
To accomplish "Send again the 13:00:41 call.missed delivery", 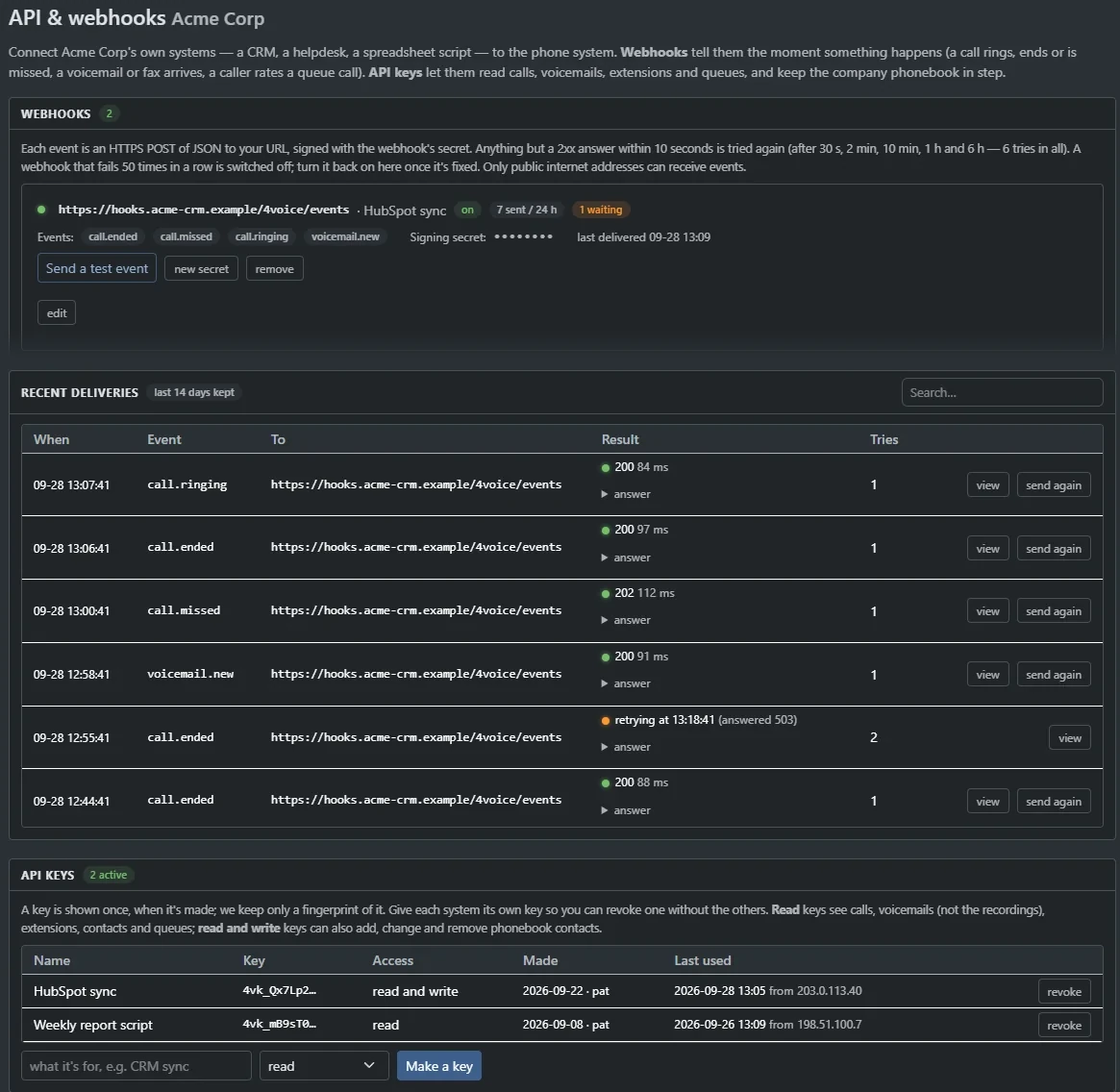I will click(x=1054, y=610).
